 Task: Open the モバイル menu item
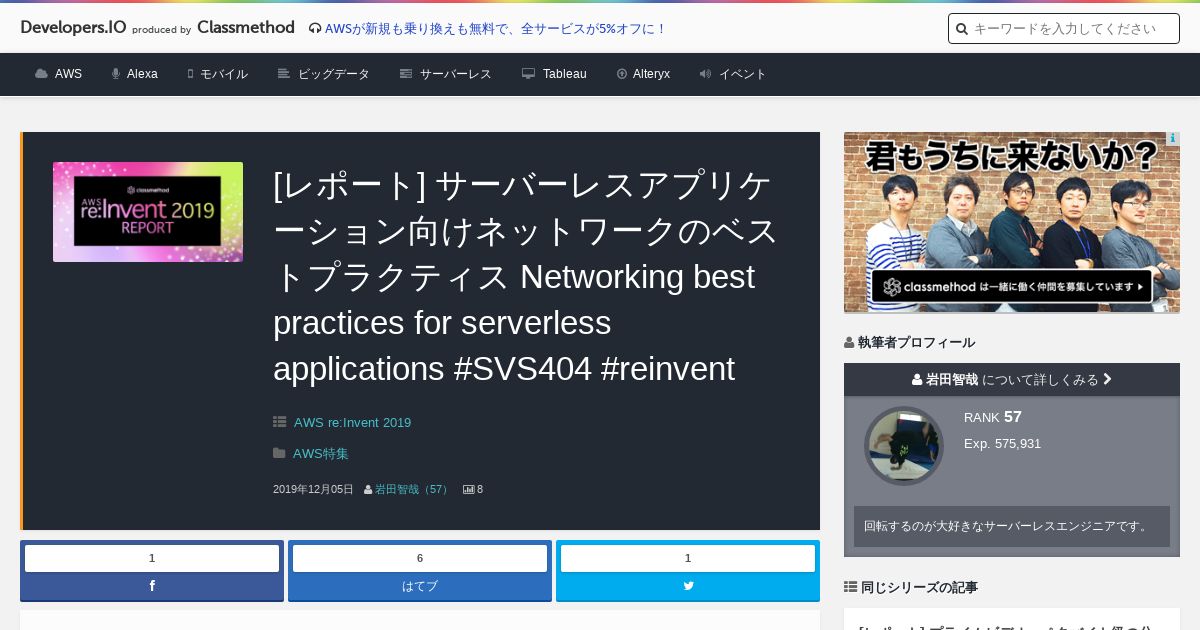pyautogui.click(x=224, y=74)
